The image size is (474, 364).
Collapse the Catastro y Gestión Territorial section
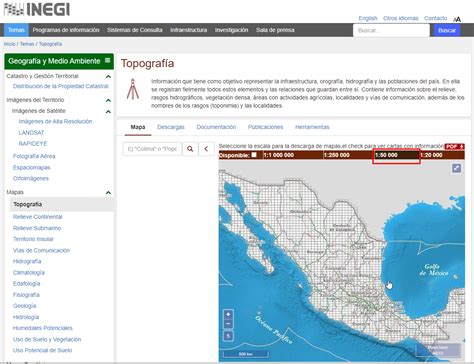tap(108, 76)
